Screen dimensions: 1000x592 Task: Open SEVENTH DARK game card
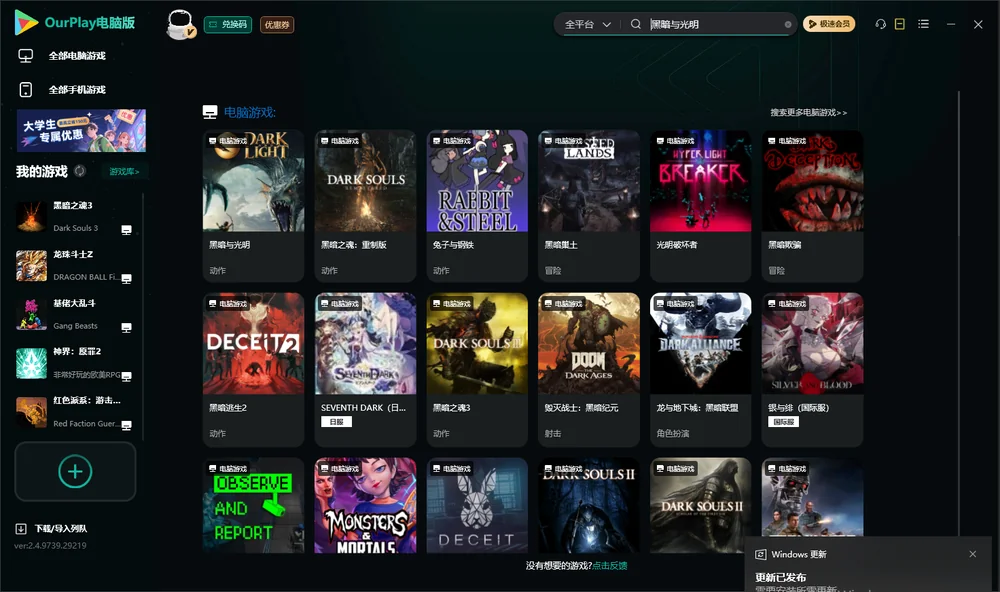click(365, 369)
